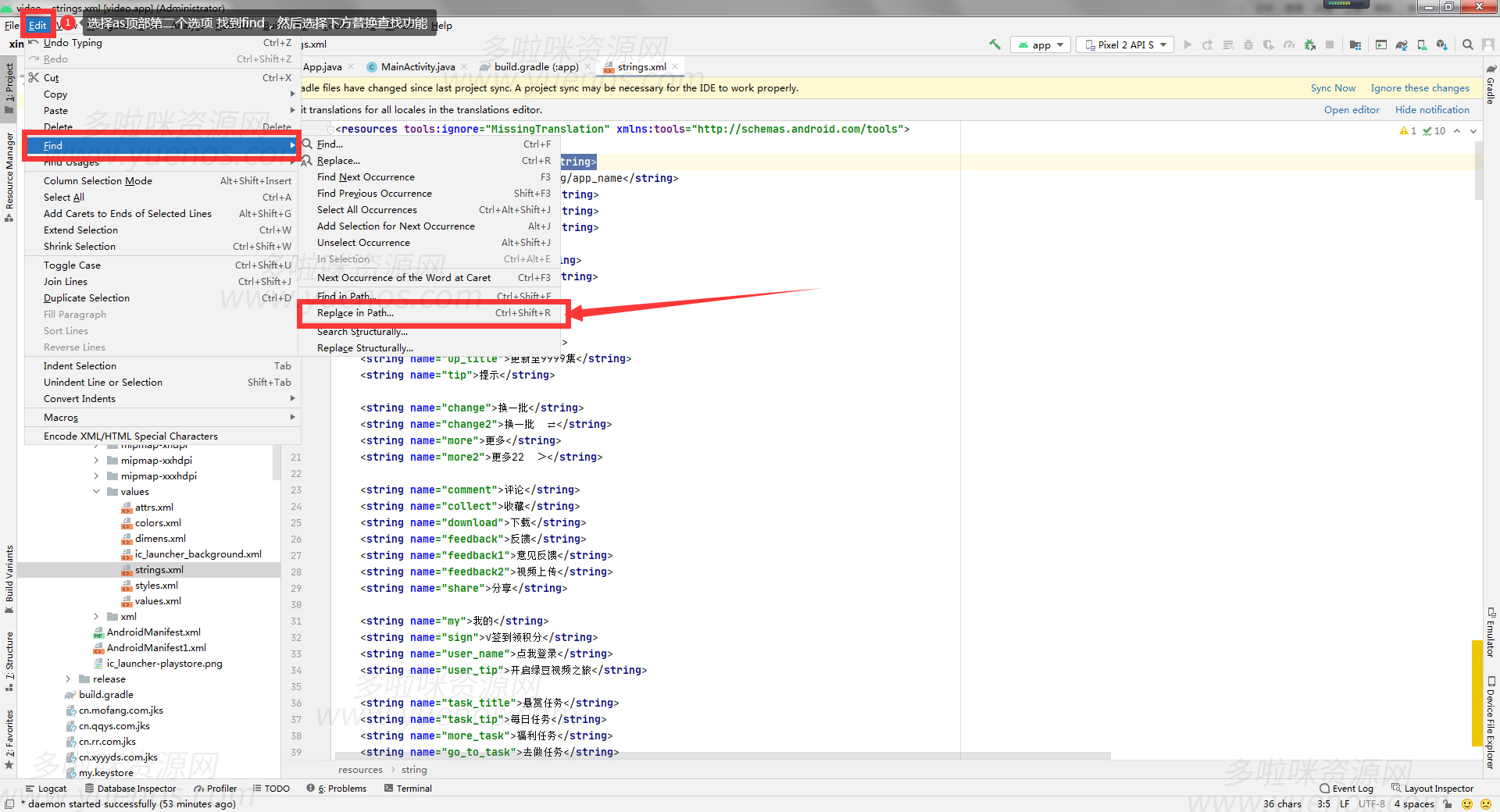
Task: Open the AVD Manager icon
Action: [x=1422, y=45]
